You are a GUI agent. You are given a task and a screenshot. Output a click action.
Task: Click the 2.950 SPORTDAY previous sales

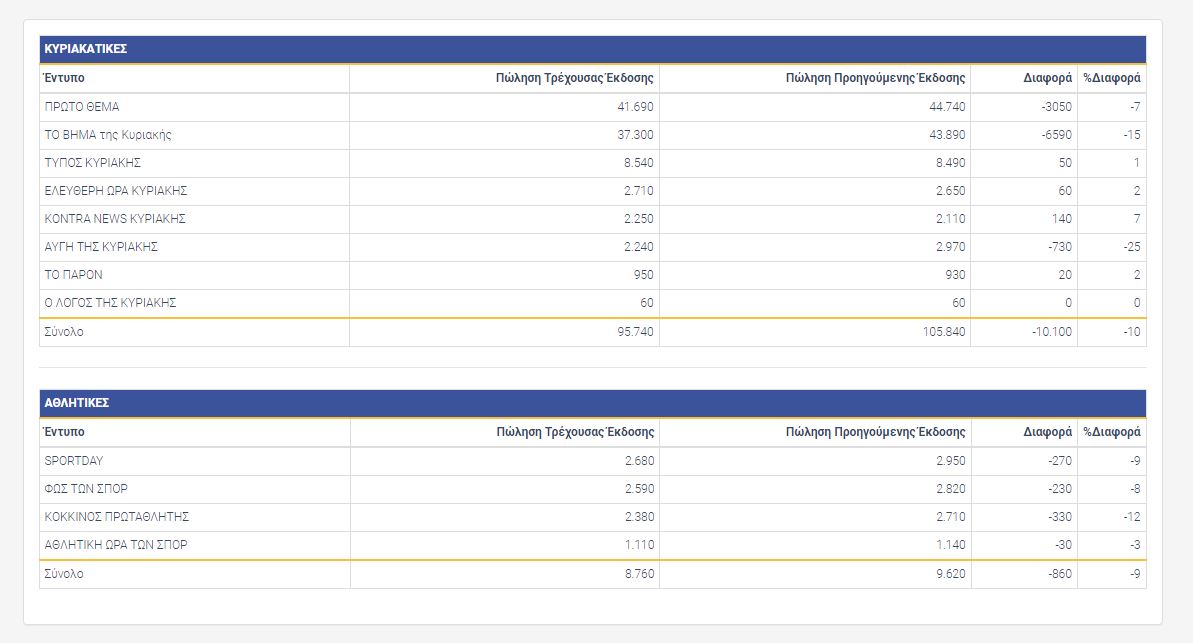(x=951, y=461)
